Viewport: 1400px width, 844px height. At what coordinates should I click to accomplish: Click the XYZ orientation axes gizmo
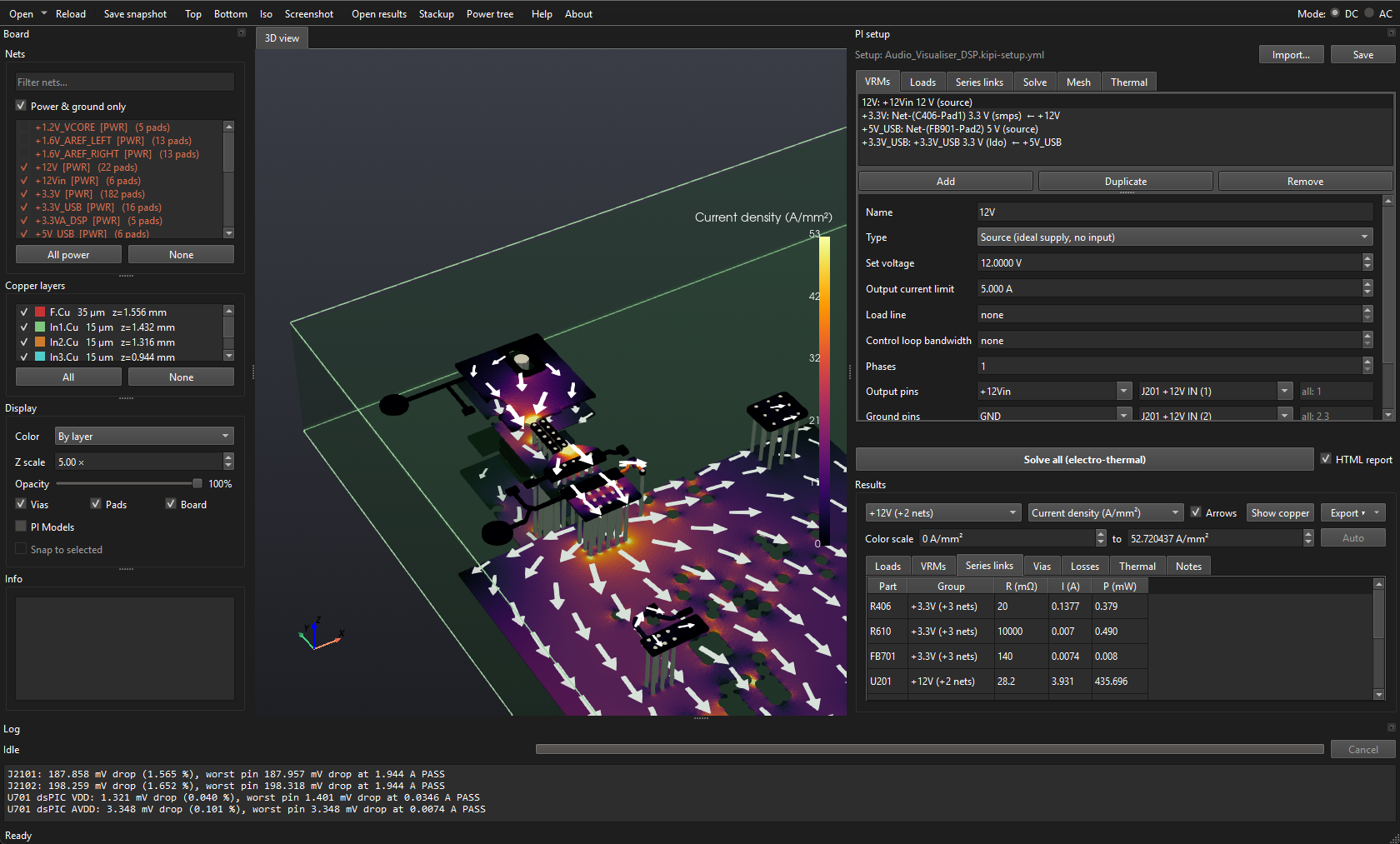click(x=320, y=635)
